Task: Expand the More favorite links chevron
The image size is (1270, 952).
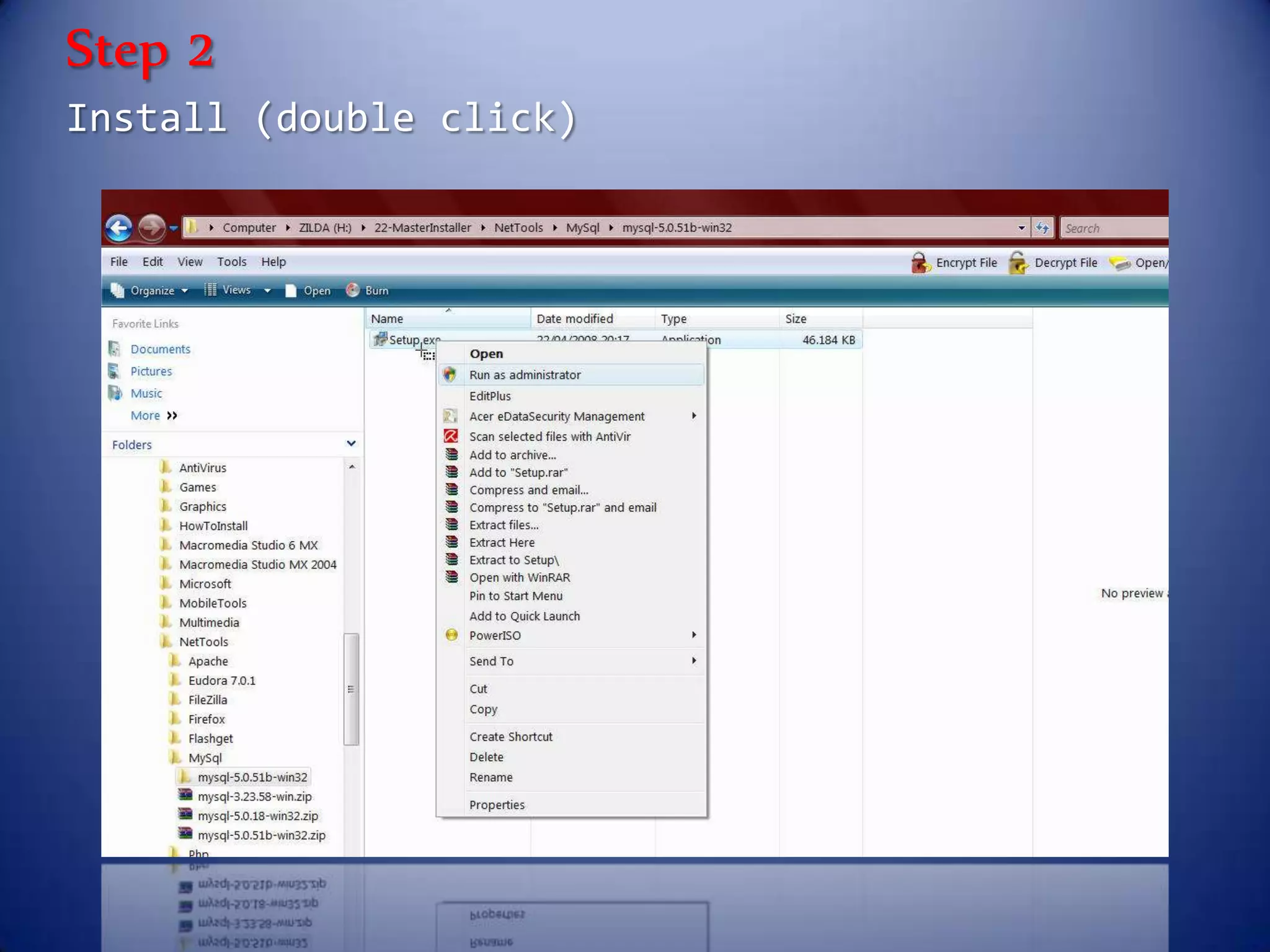Action: (x=172, y=415)
